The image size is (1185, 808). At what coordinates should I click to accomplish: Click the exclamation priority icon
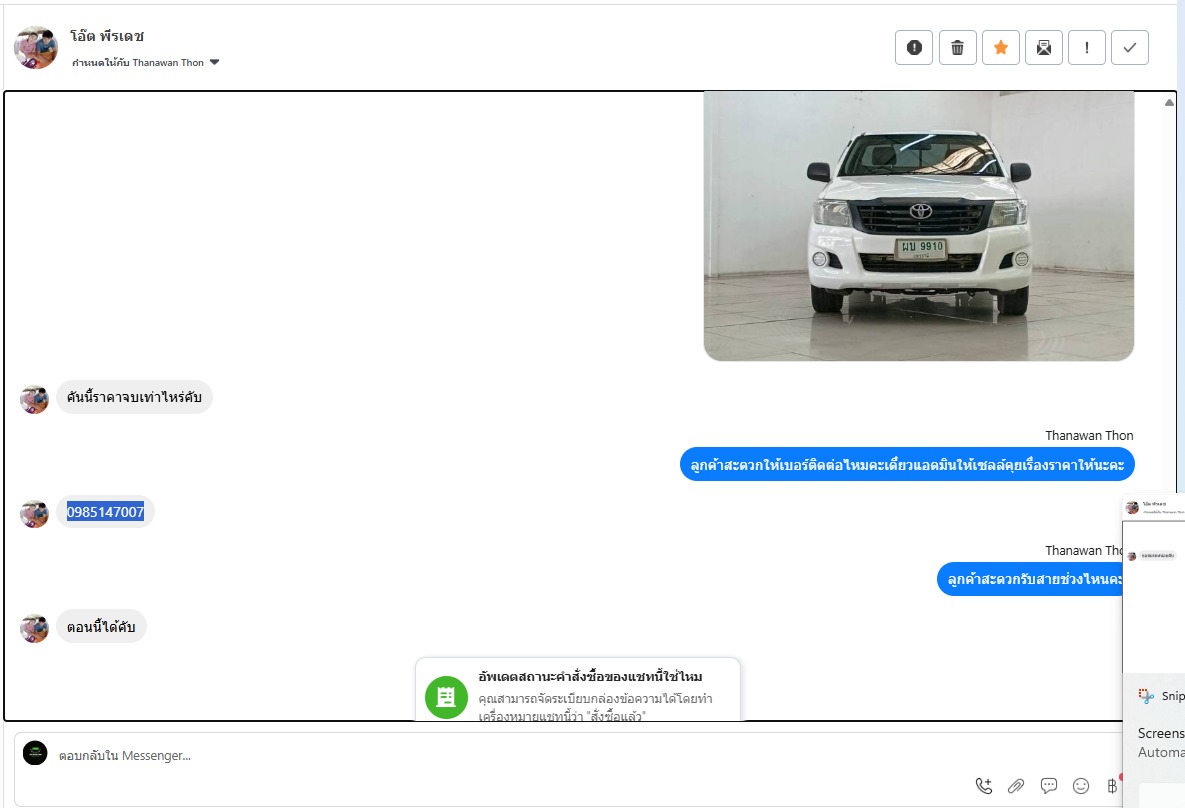click(1087, 48)
